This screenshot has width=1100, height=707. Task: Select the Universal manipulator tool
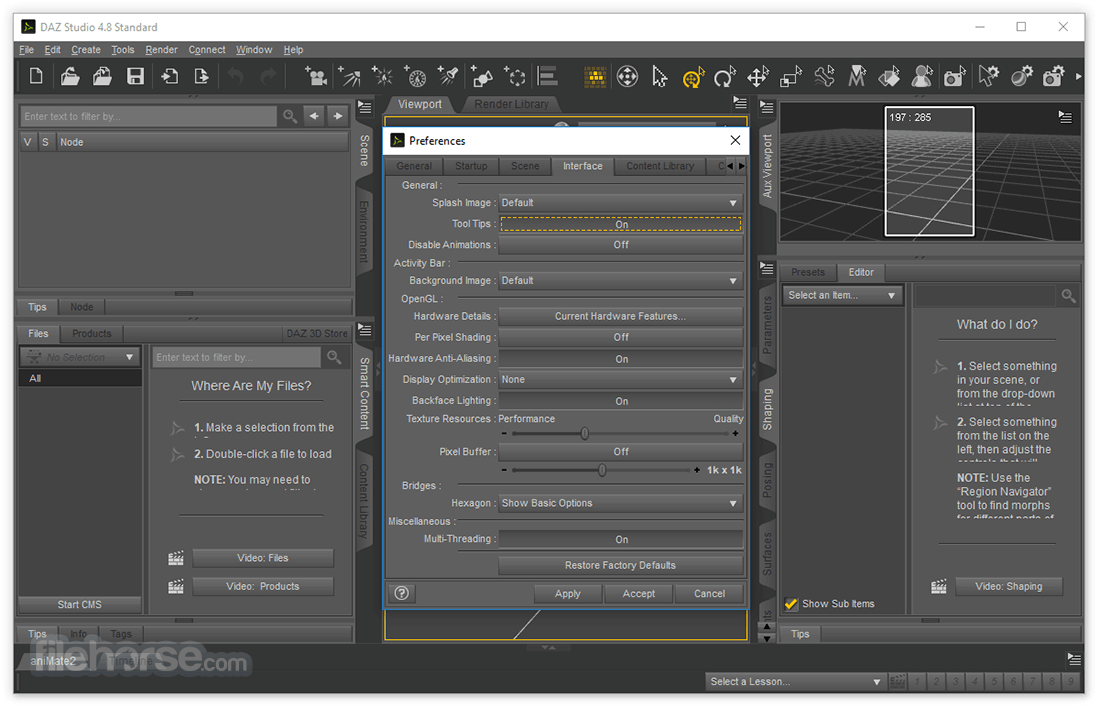point(627,76)
